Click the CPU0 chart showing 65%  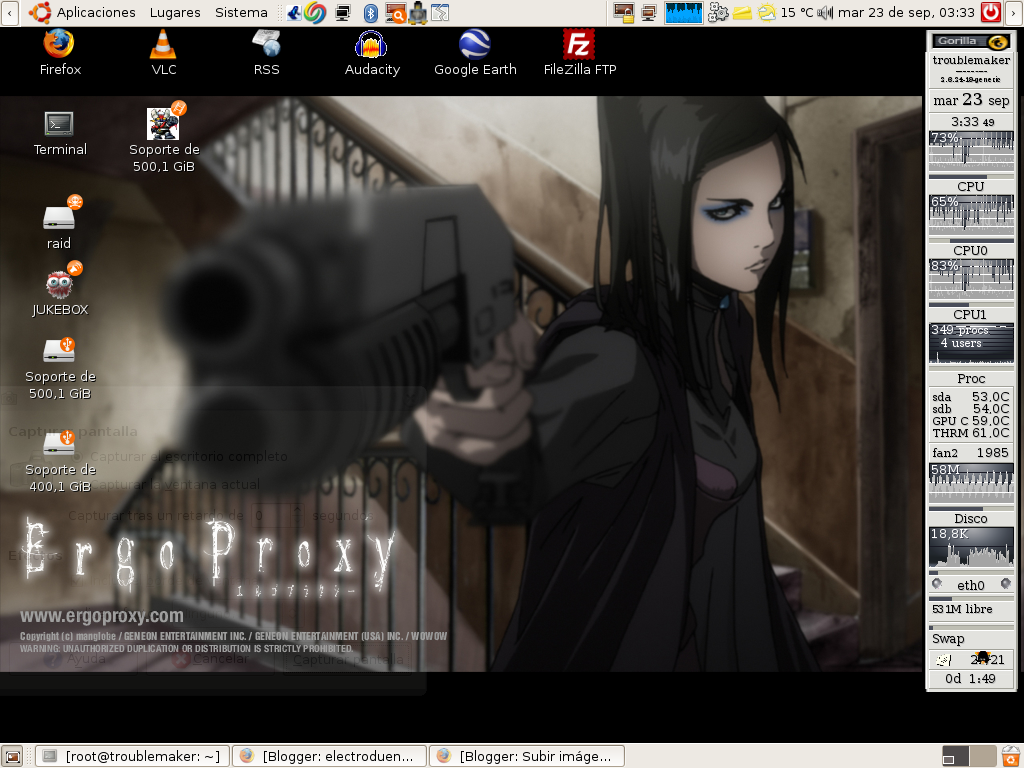(971, 214)
